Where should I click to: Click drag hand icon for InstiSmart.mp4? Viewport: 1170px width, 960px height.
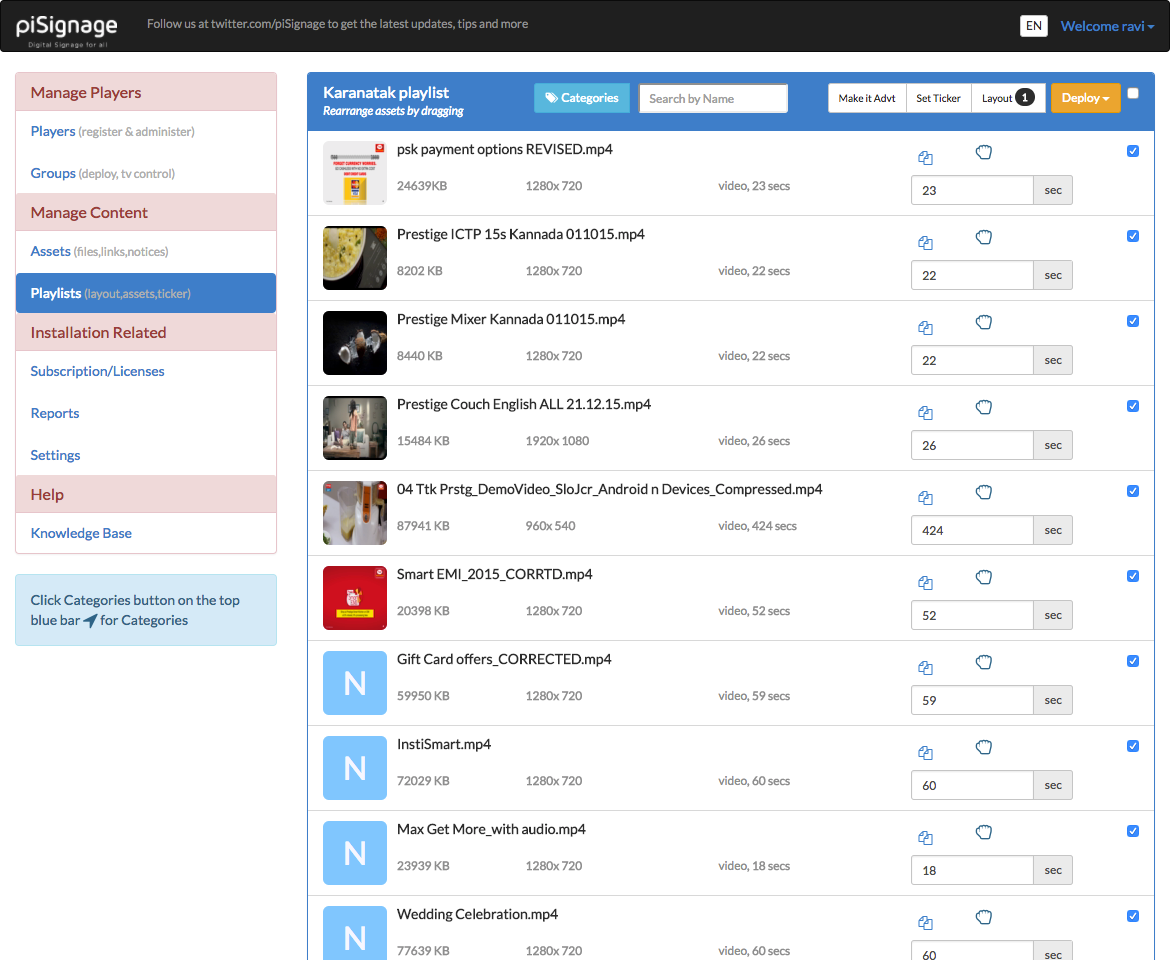[x=983, y=747]
